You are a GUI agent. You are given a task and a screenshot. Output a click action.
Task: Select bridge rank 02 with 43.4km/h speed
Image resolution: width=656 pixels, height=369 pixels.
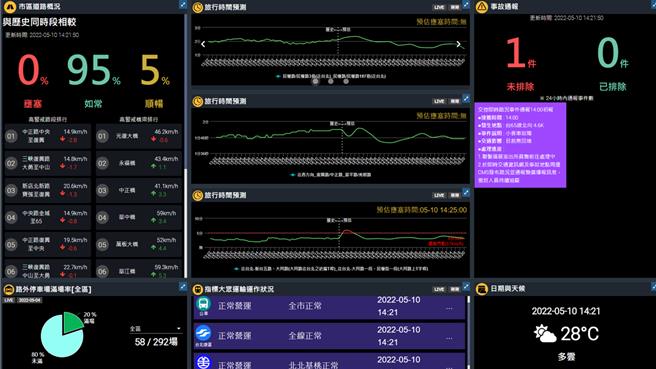point(139,163)
